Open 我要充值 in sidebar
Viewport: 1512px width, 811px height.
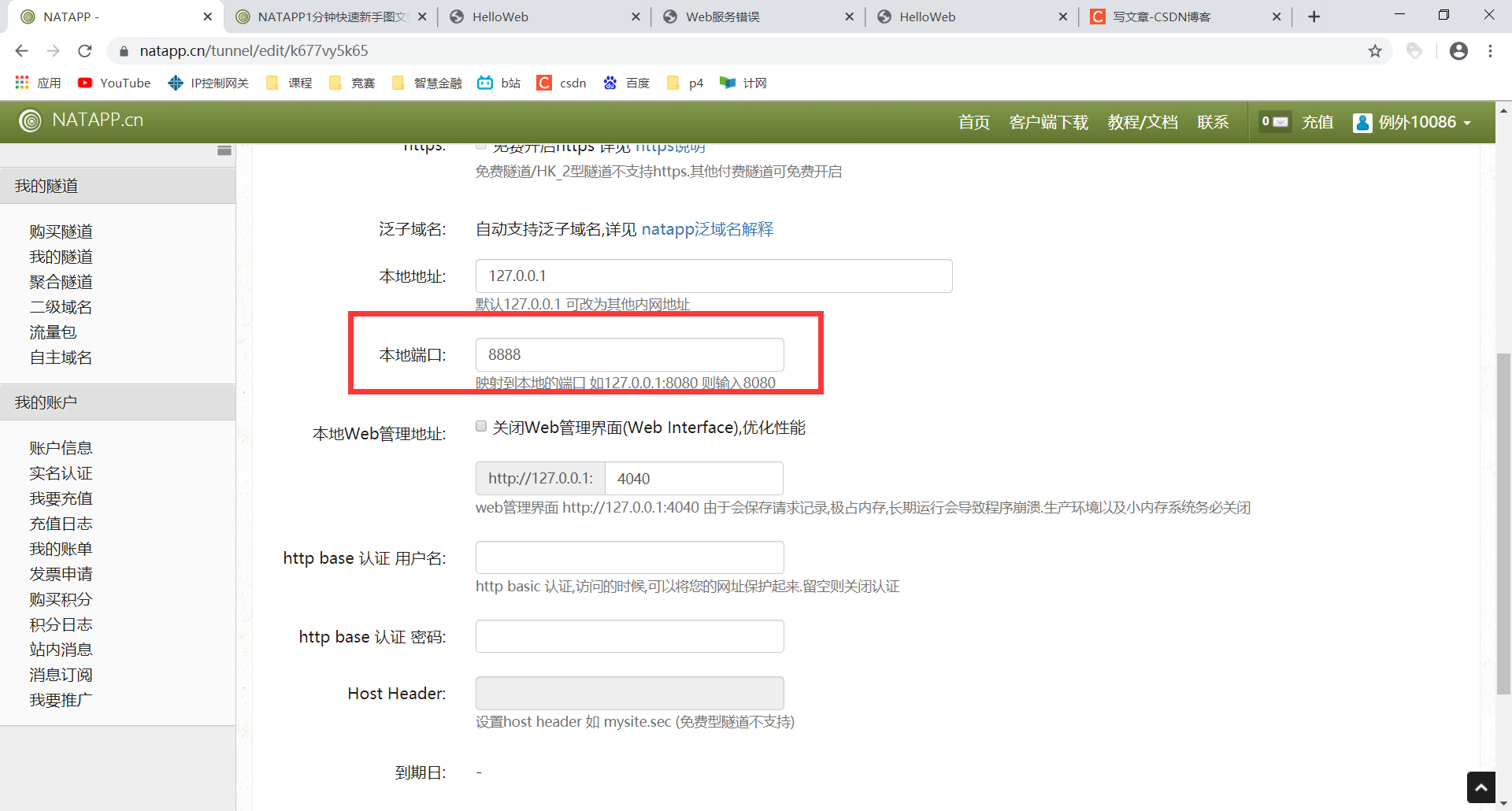(x=61, y=498)
